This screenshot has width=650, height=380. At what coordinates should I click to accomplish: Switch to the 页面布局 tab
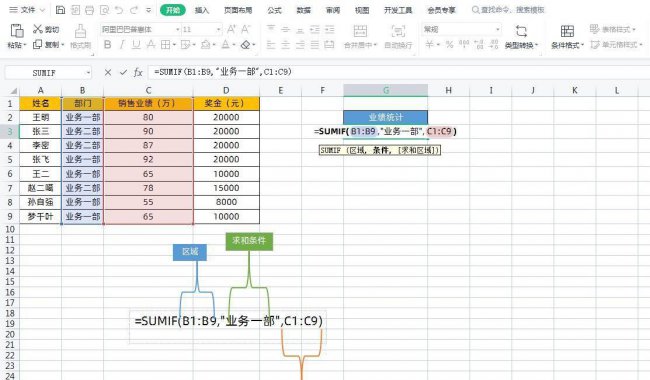point(238,10)
